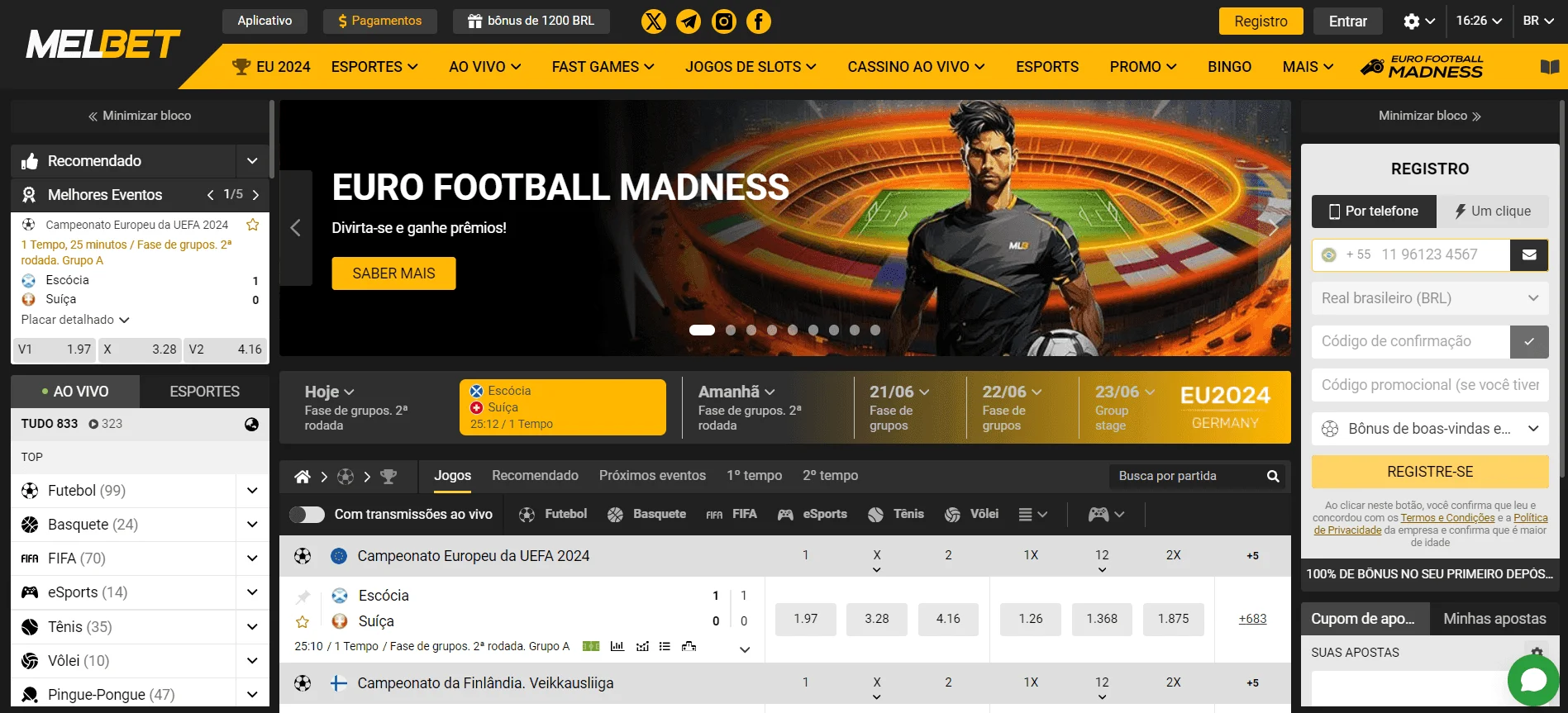
Task: Click the +683 more markets link
Action: 1252,619
